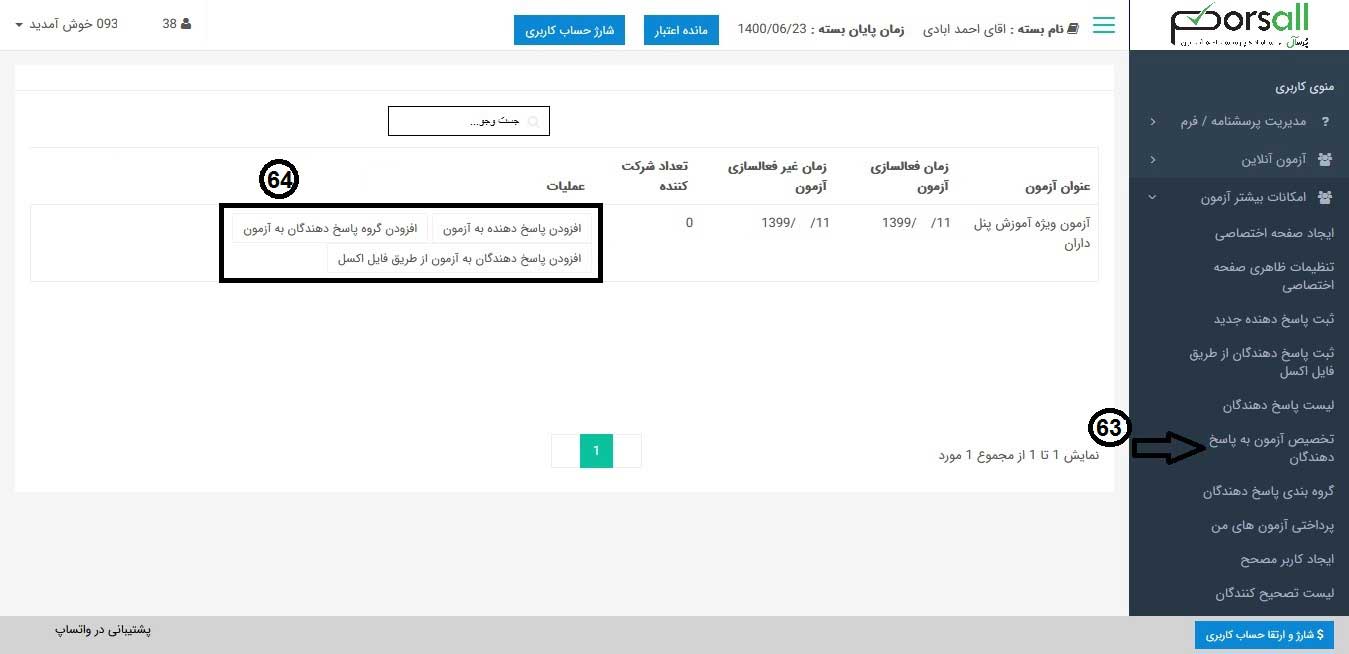Image resolution: width=1349 pixels, height=654 pixels.
Task: Click the شارژ حساب کاربری button
Action: 570,30
